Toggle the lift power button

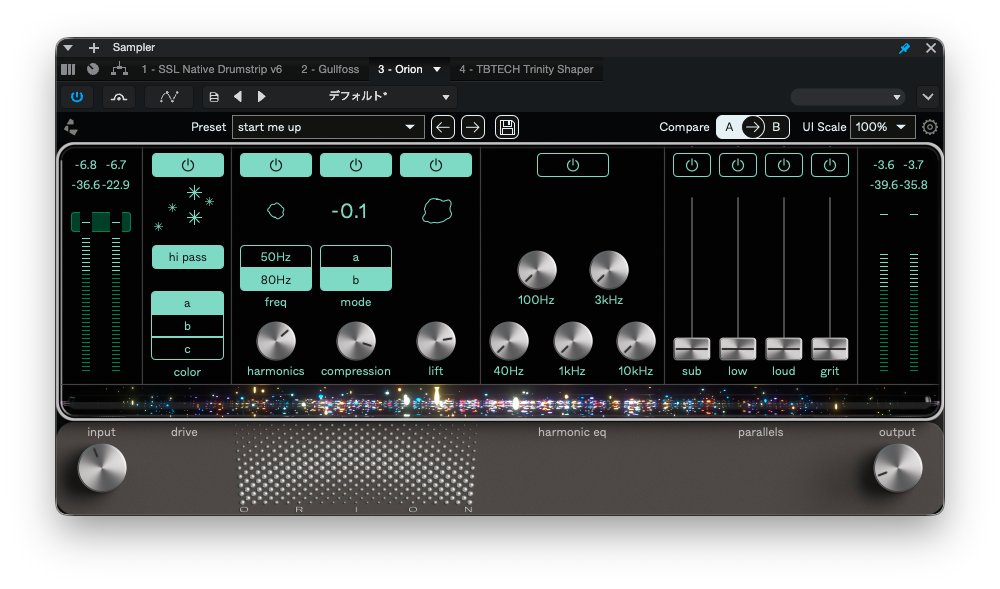pyautogui.click(x=436, y=165)
